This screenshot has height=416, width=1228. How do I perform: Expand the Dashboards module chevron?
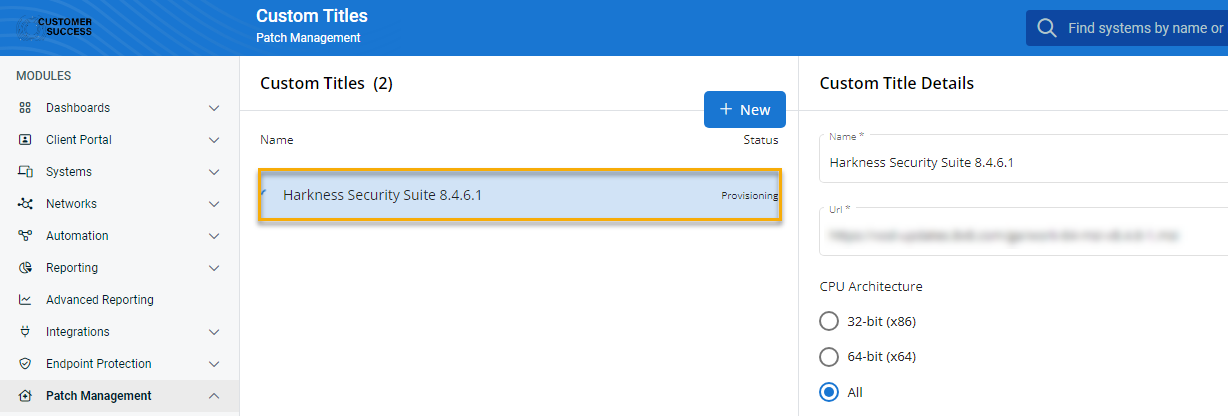click(x=213, y=108)
